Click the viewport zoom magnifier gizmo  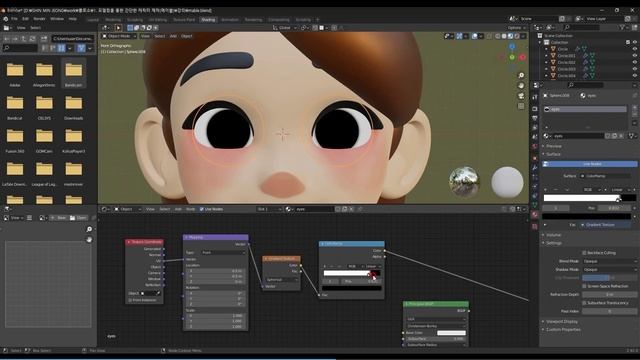tap(521, 76)
